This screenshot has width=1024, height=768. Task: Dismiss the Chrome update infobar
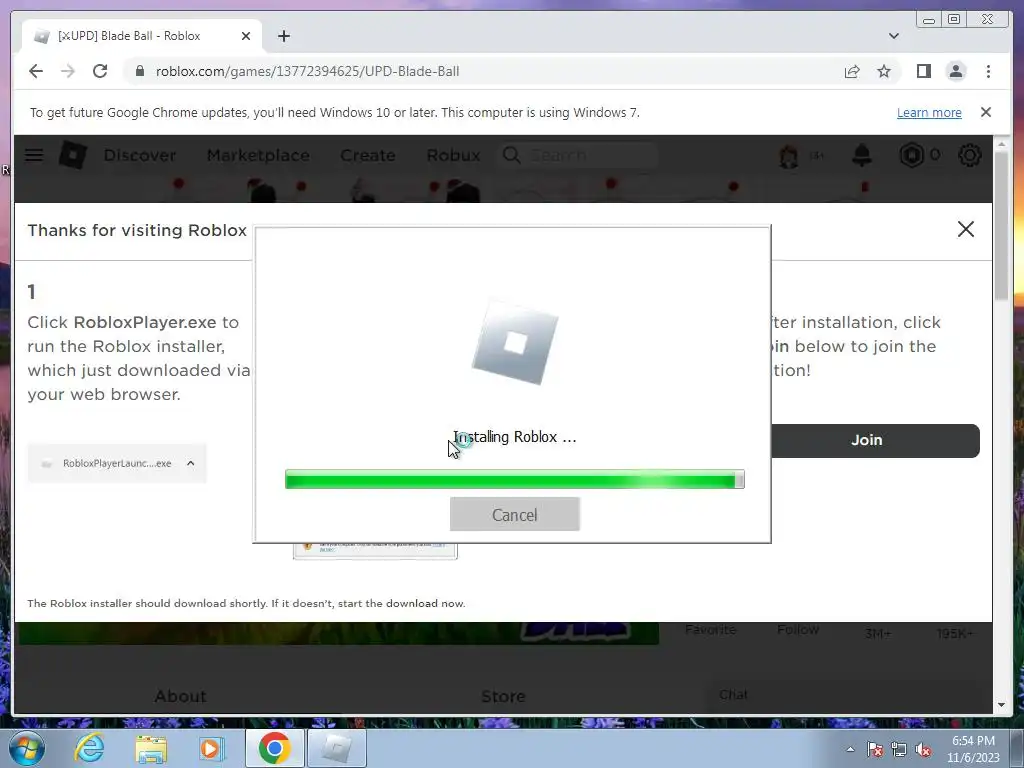985,112
